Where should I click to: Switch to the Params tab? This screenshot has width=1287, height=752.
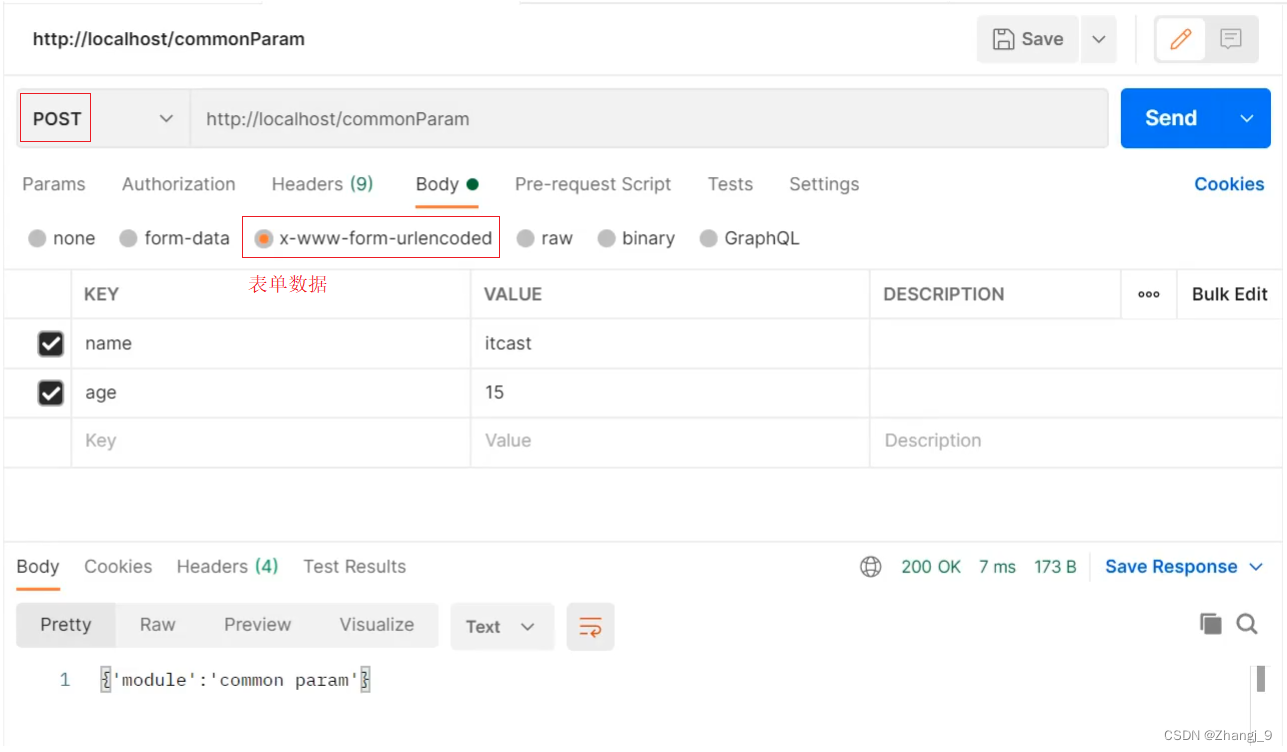(x=54, y=184)
